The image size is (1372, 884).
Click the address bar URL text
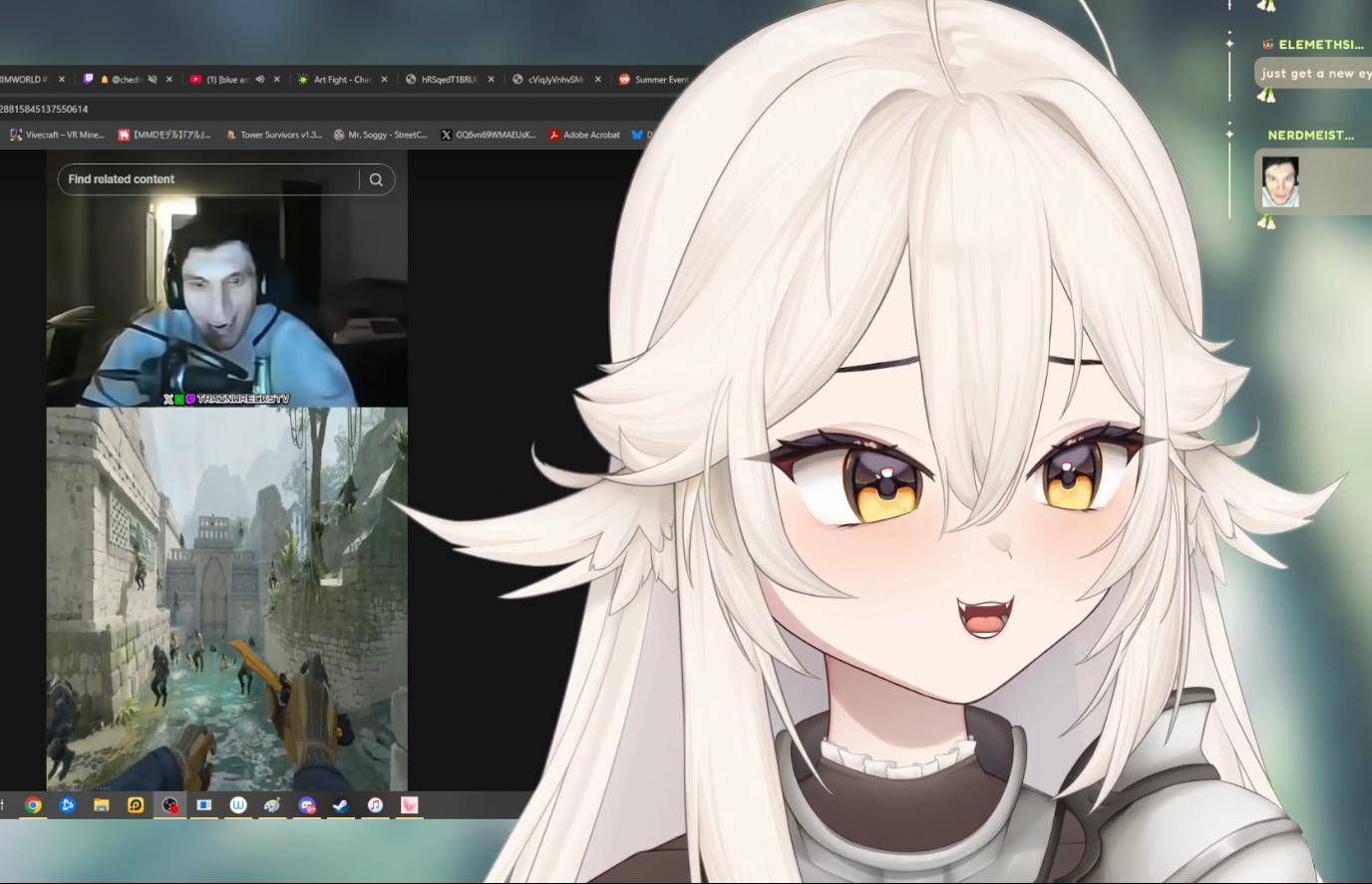click(44, 109)
